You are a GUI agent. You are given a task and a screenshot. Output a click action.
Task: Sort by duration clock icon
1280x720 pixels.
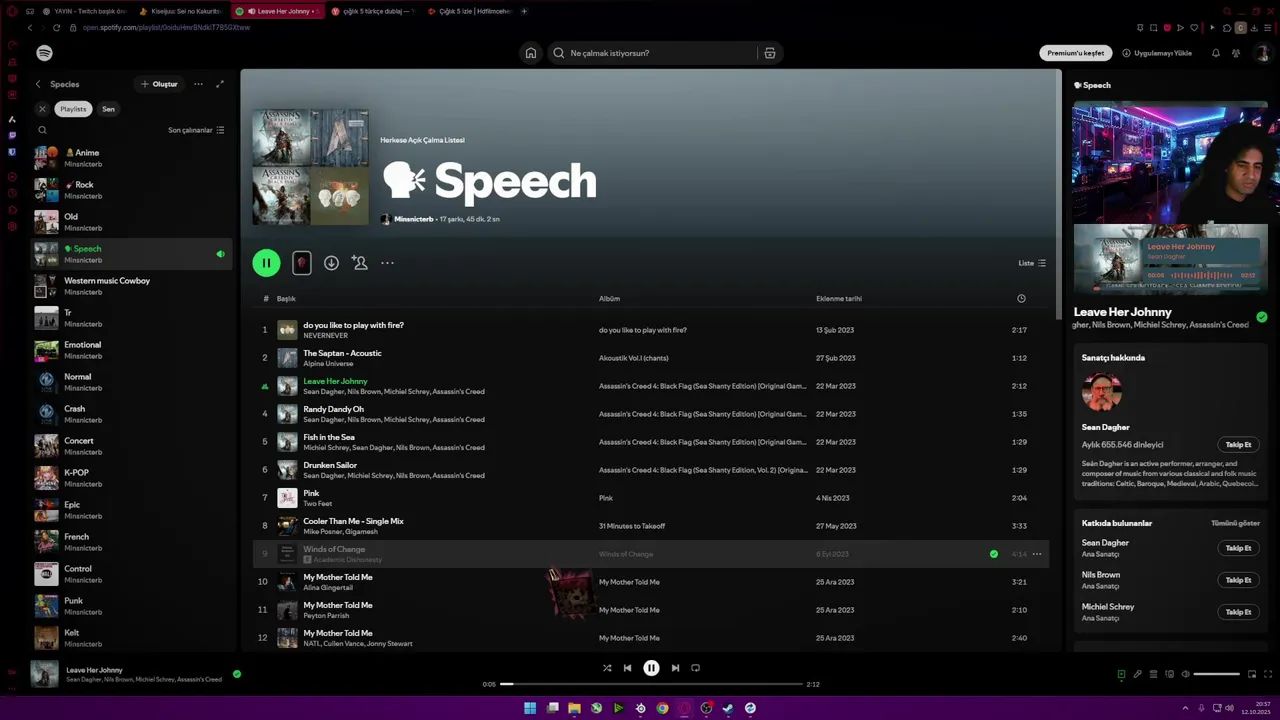pos(1021,299)
